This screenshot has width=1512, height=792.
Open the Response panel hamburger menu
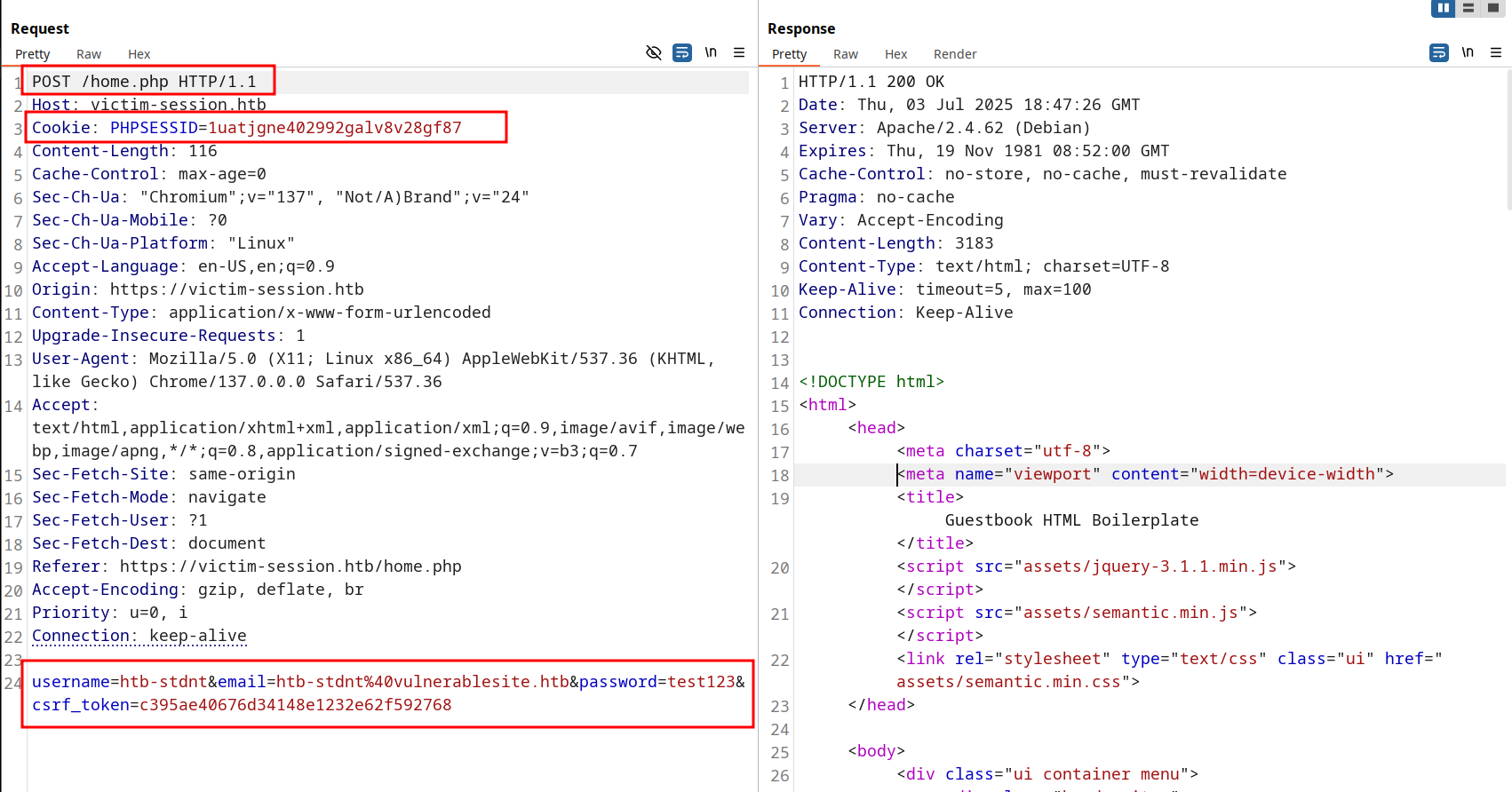1496,52
